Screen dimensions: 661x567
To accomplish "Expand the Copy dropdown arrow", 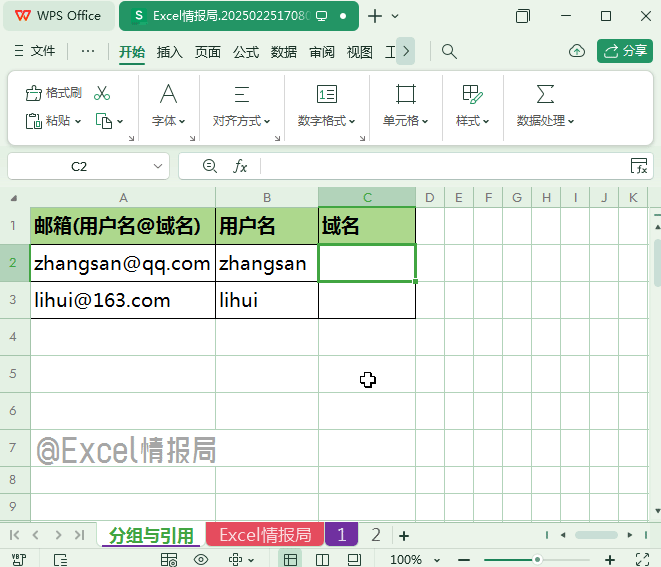I will pyautogui.click(x=120, y=122).
